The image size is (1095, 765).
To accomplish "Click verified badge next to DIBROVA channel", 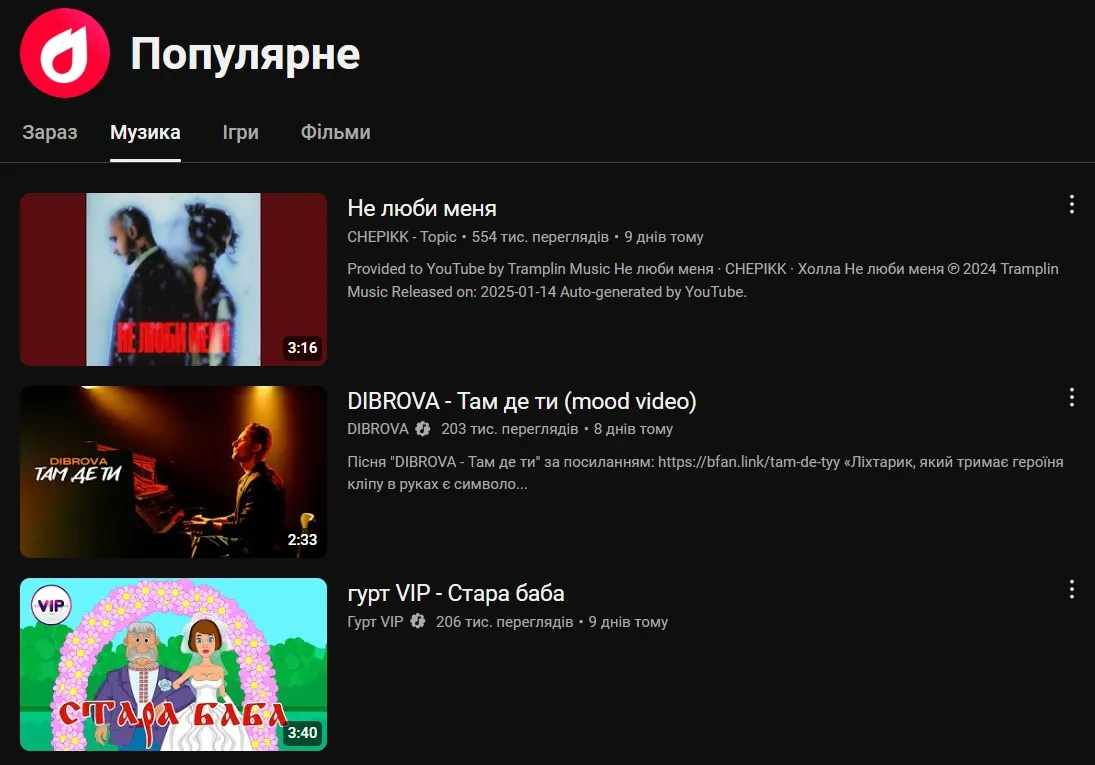I will pos(423,429).
